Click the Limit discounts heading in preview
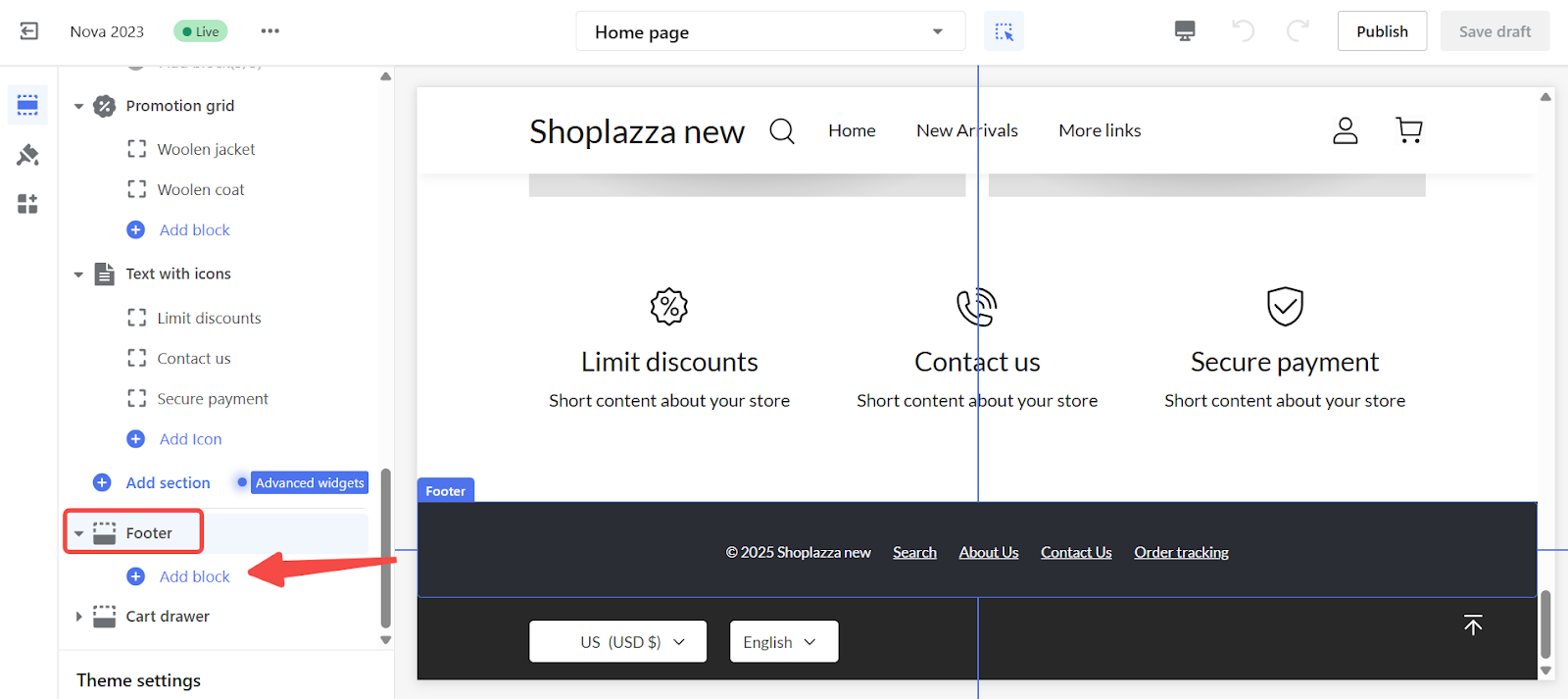Screen dimensions: 1568x699 [x=669, y=362]
